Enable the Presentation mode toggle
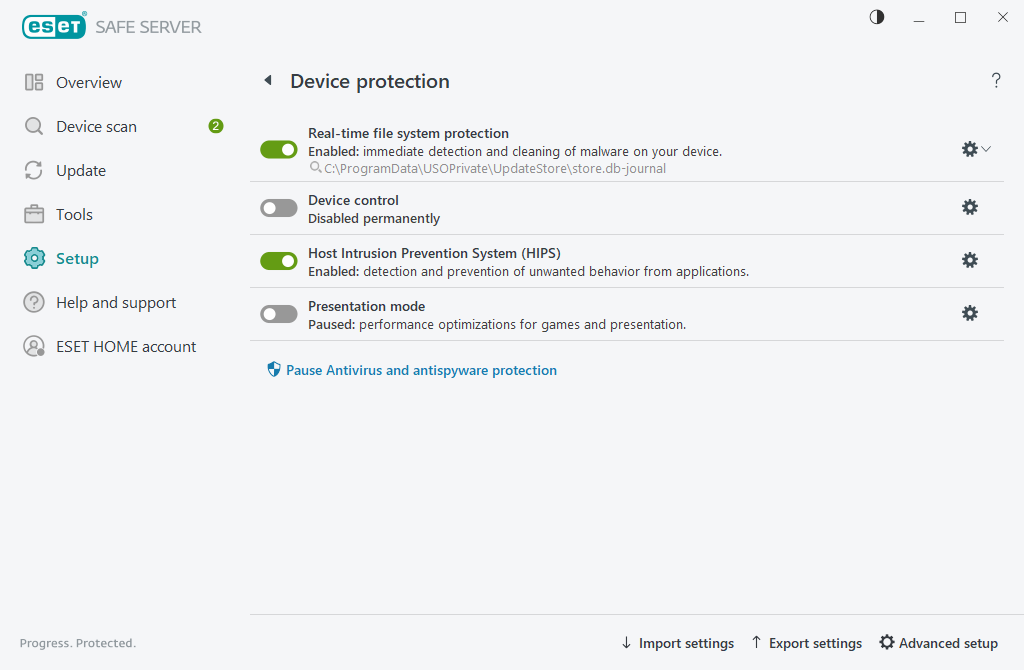Viewport: 1024px width, 670px height. point(279,314)
